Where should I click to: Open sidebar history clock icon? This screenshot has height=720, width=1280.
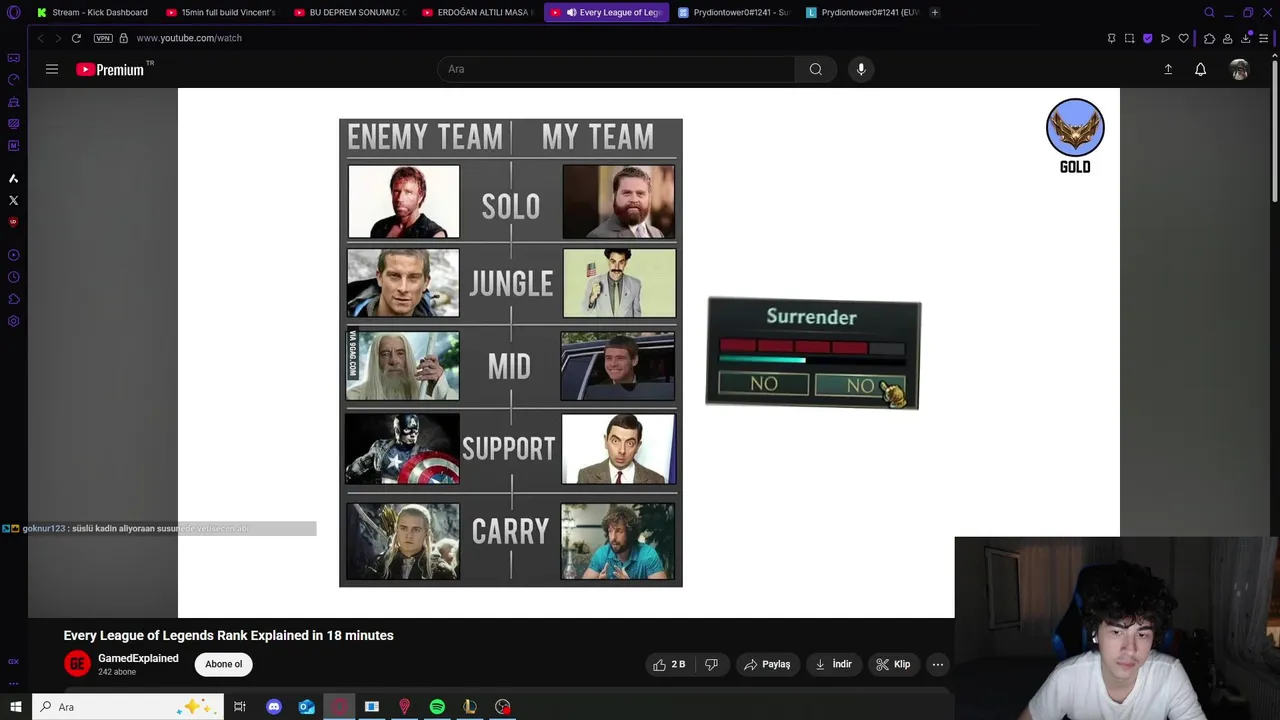point(13,277)
